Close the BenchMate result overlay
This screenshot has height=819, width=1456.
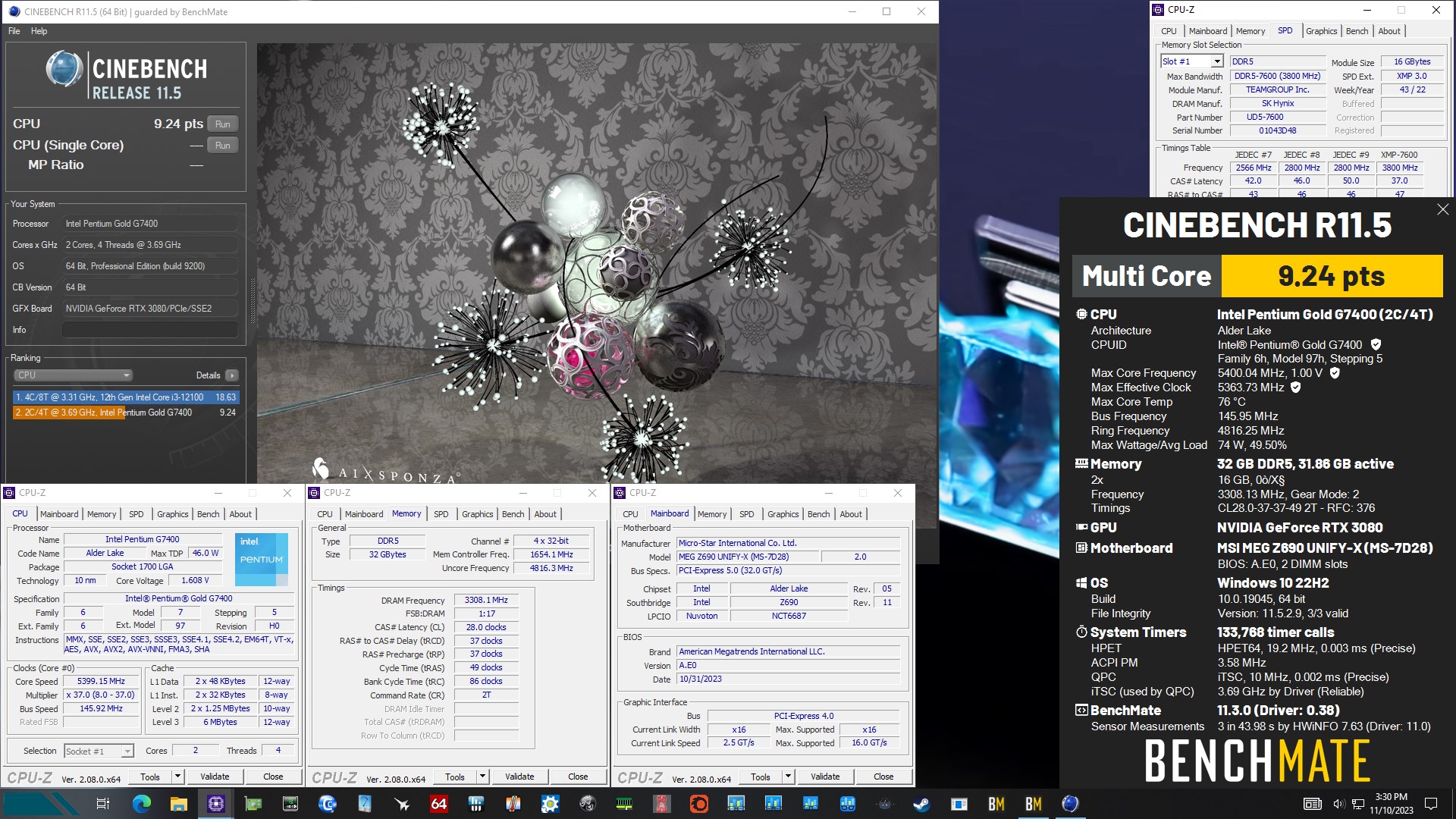point(1442,209)
